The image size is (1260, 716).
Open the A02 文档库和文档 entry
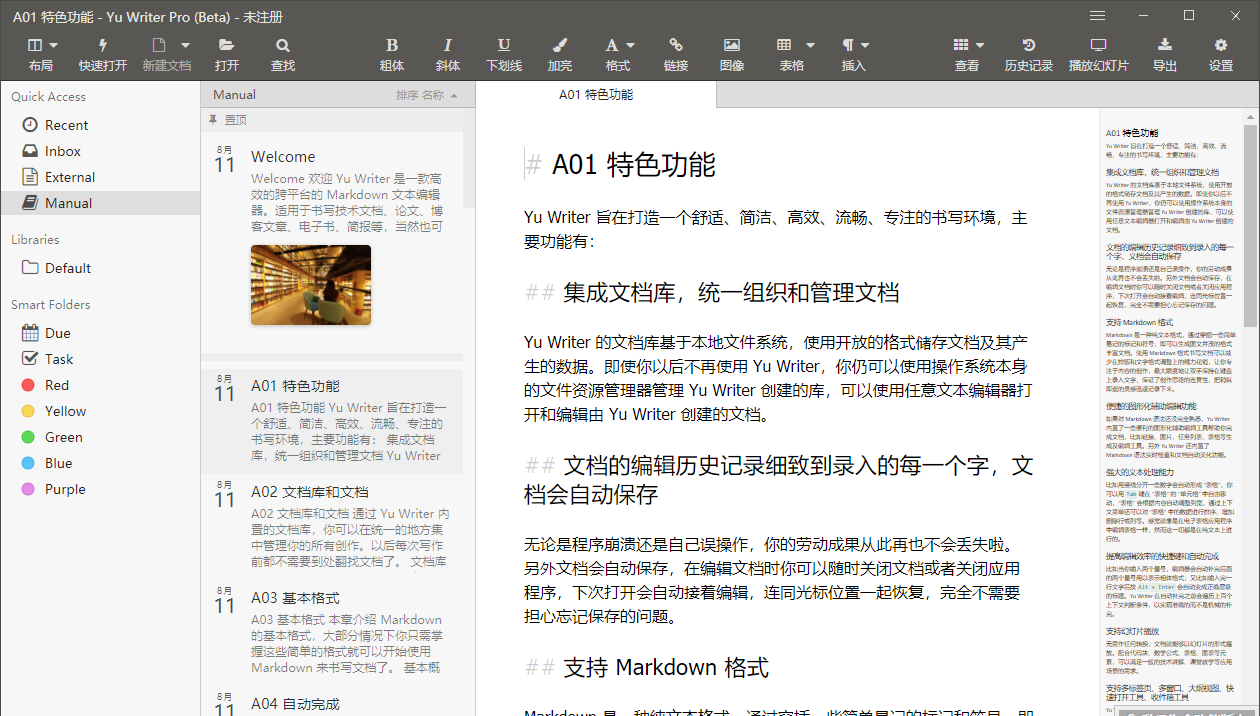click(x=333, y=525)
